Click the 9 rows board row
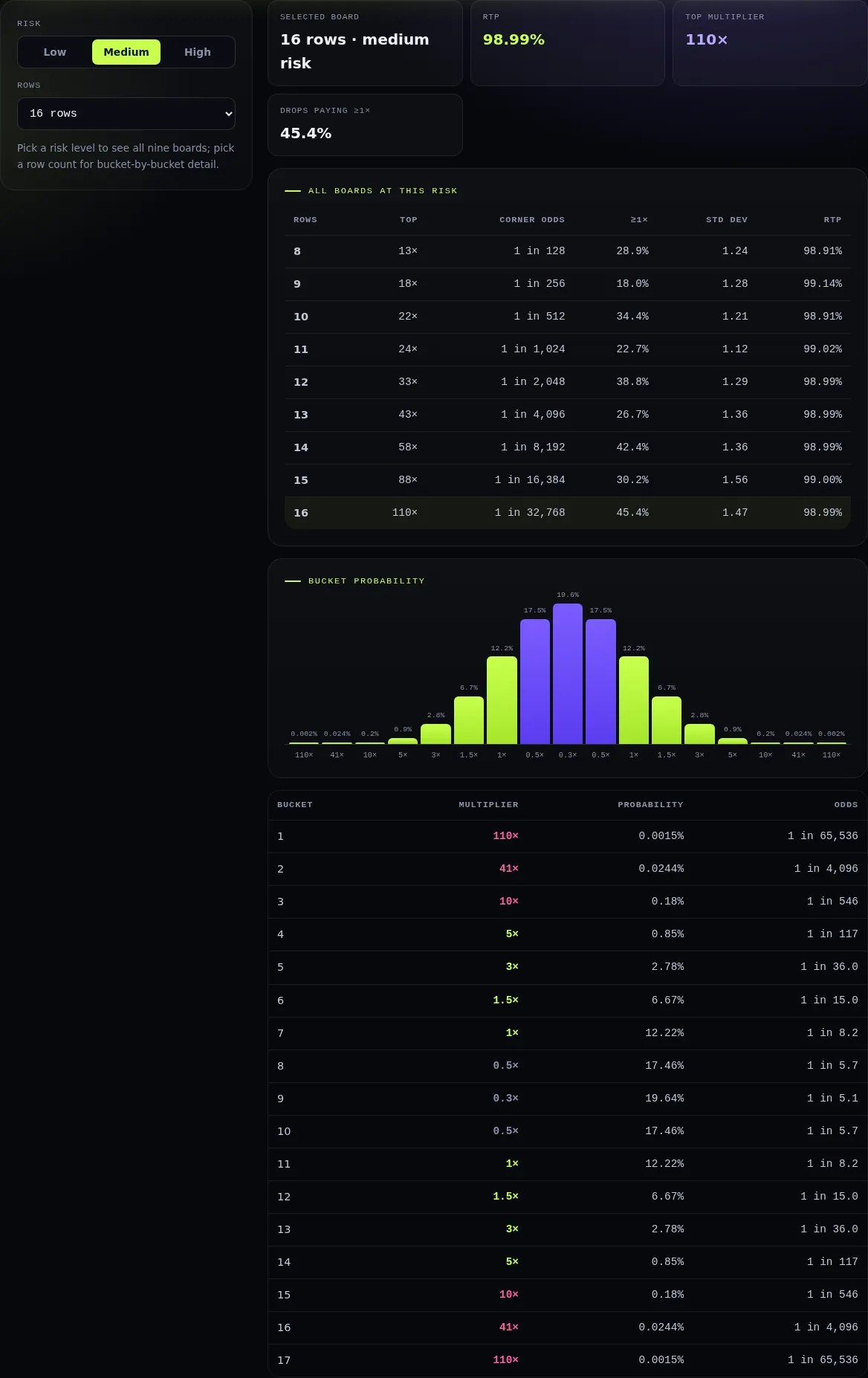This screenshot has height=1378, width=868. (x=568, y=284)
